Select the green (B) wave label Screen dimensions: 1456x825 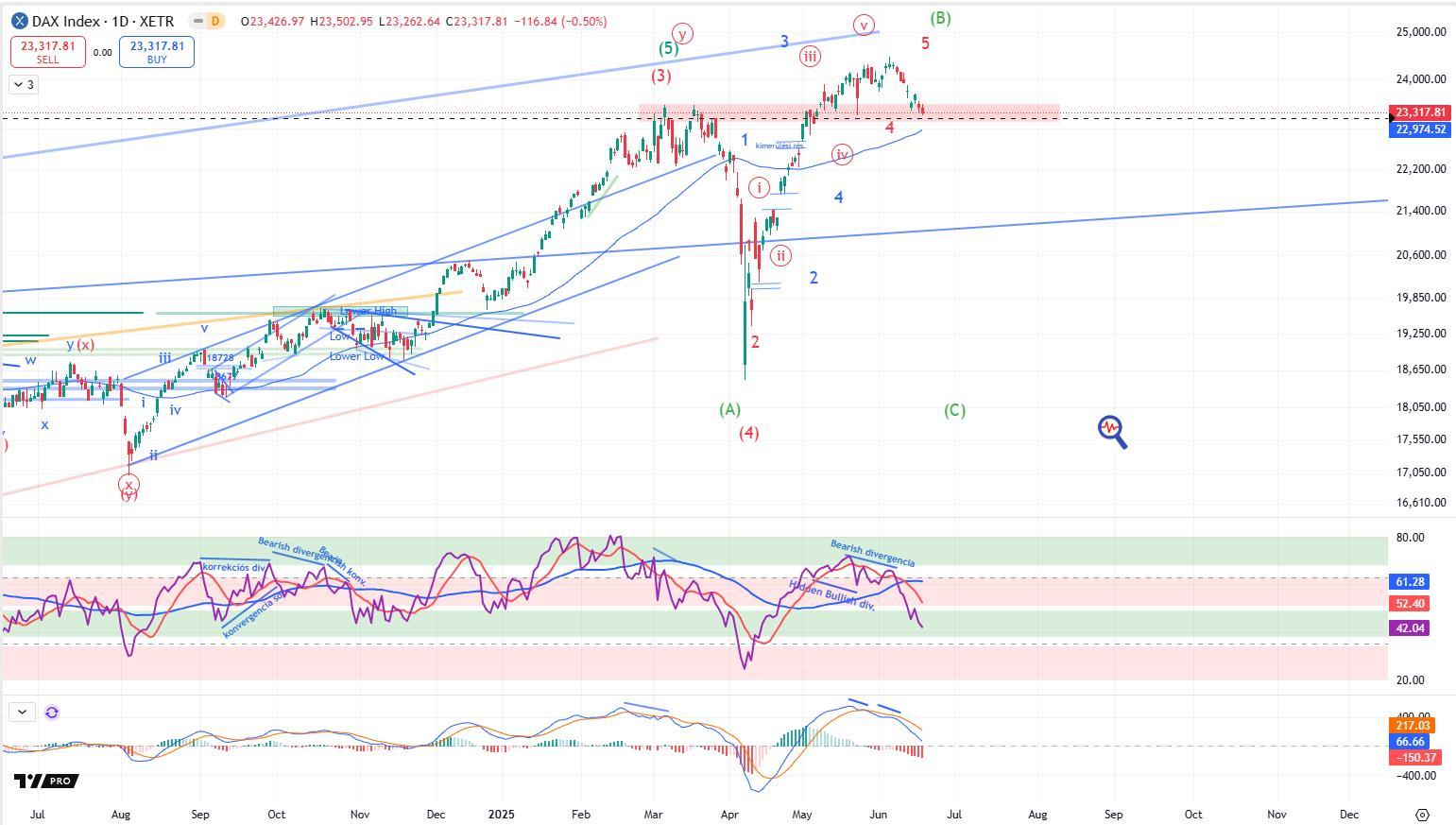tap(940, 18)
